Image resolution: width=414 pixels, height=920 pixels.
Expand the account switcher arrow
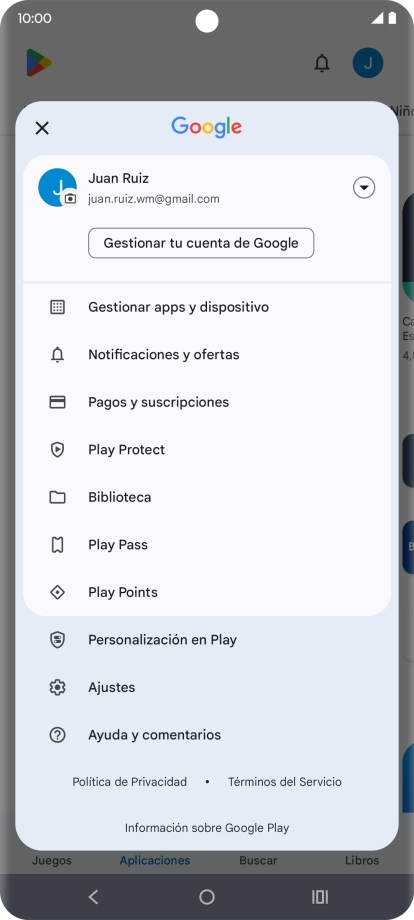364,188
